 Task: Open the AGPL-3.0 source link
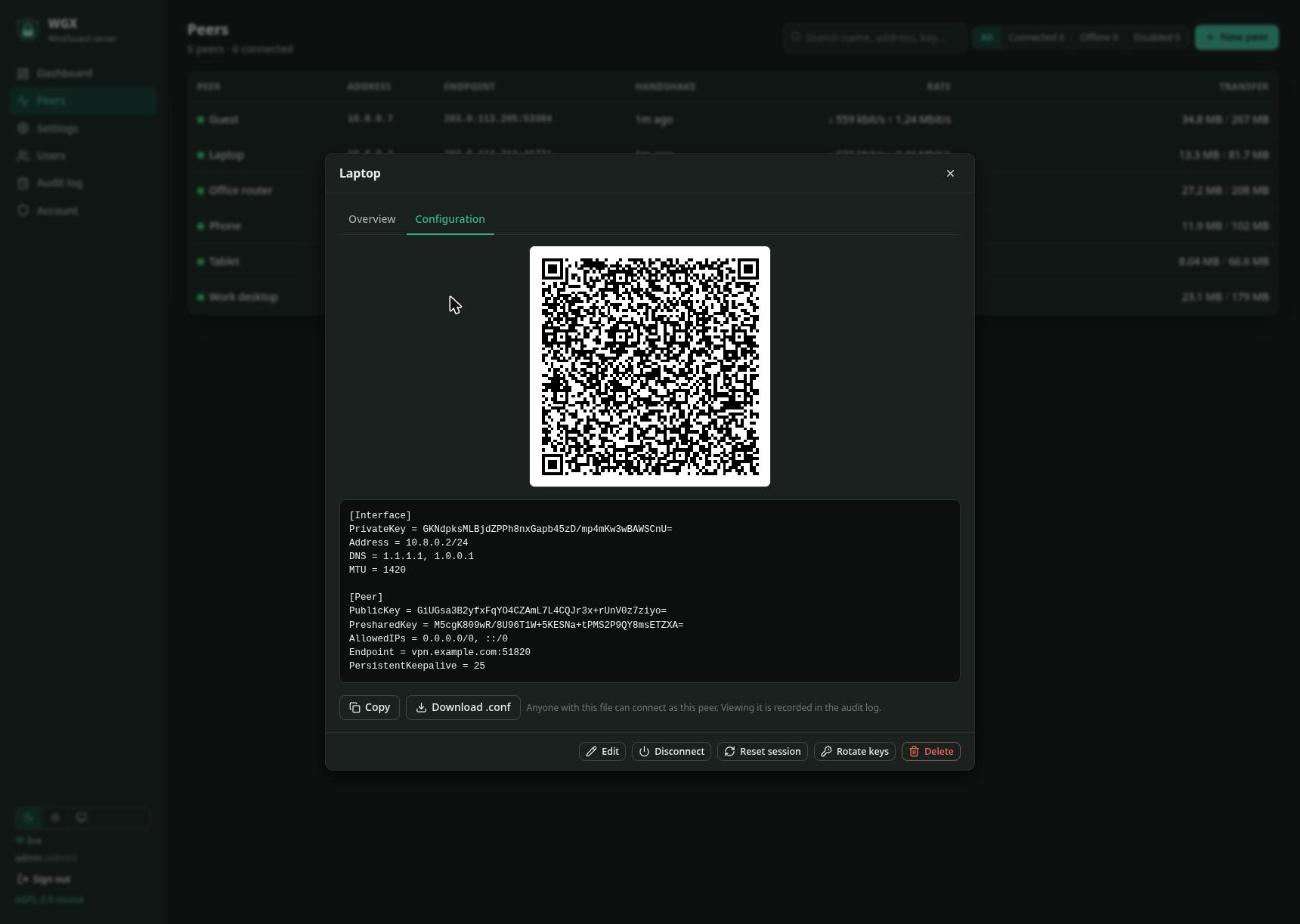50,899
